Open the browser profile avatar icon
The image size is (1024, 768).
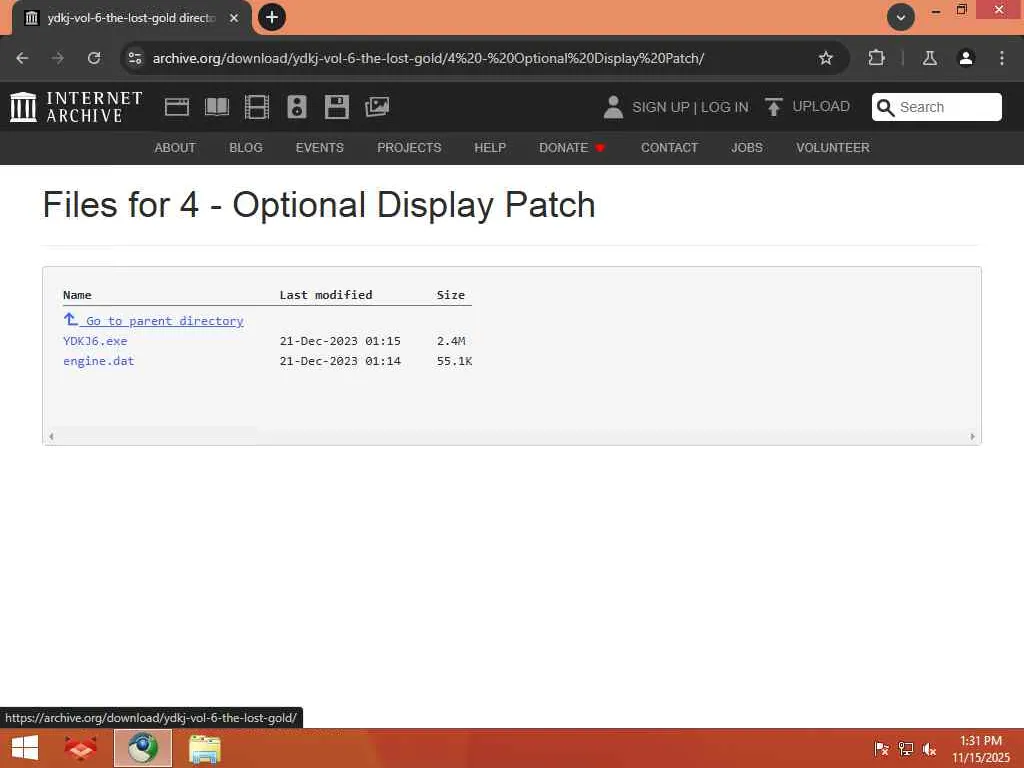966,58
